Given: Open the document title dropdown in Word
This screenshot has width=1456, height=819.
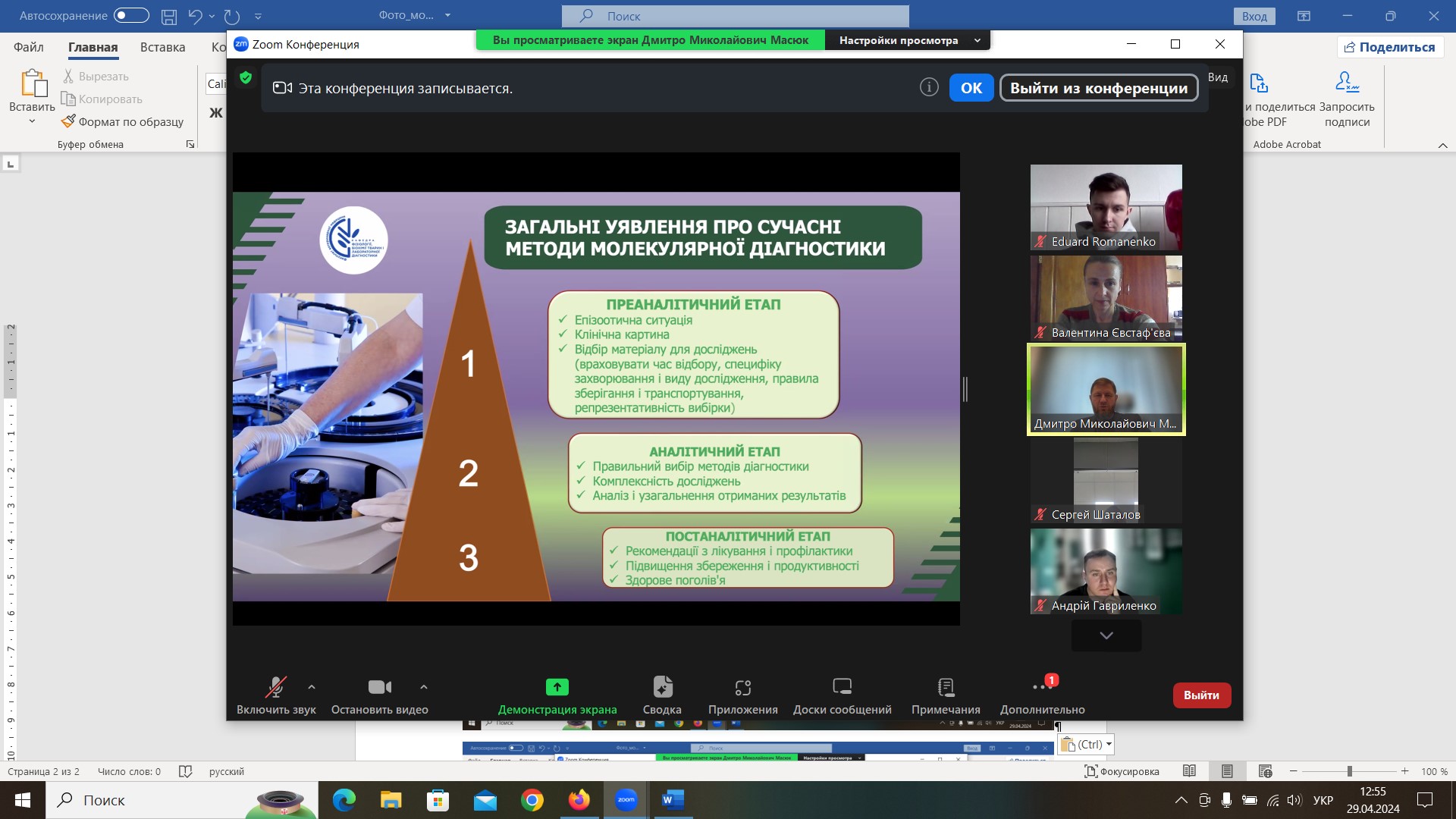Looking at the screenshot, I should 447,15.
